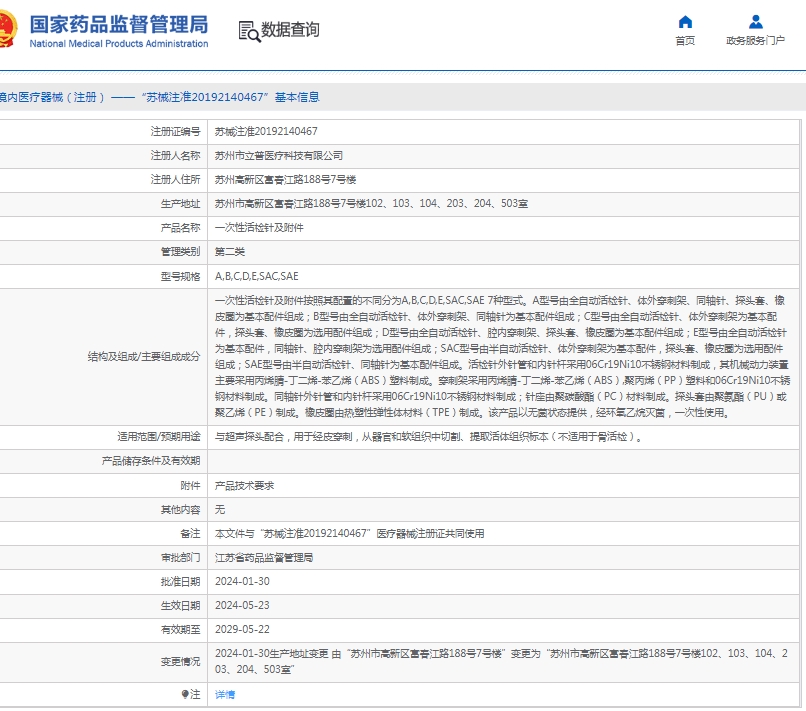Click the 型号规格 row label

coord(180,276)
